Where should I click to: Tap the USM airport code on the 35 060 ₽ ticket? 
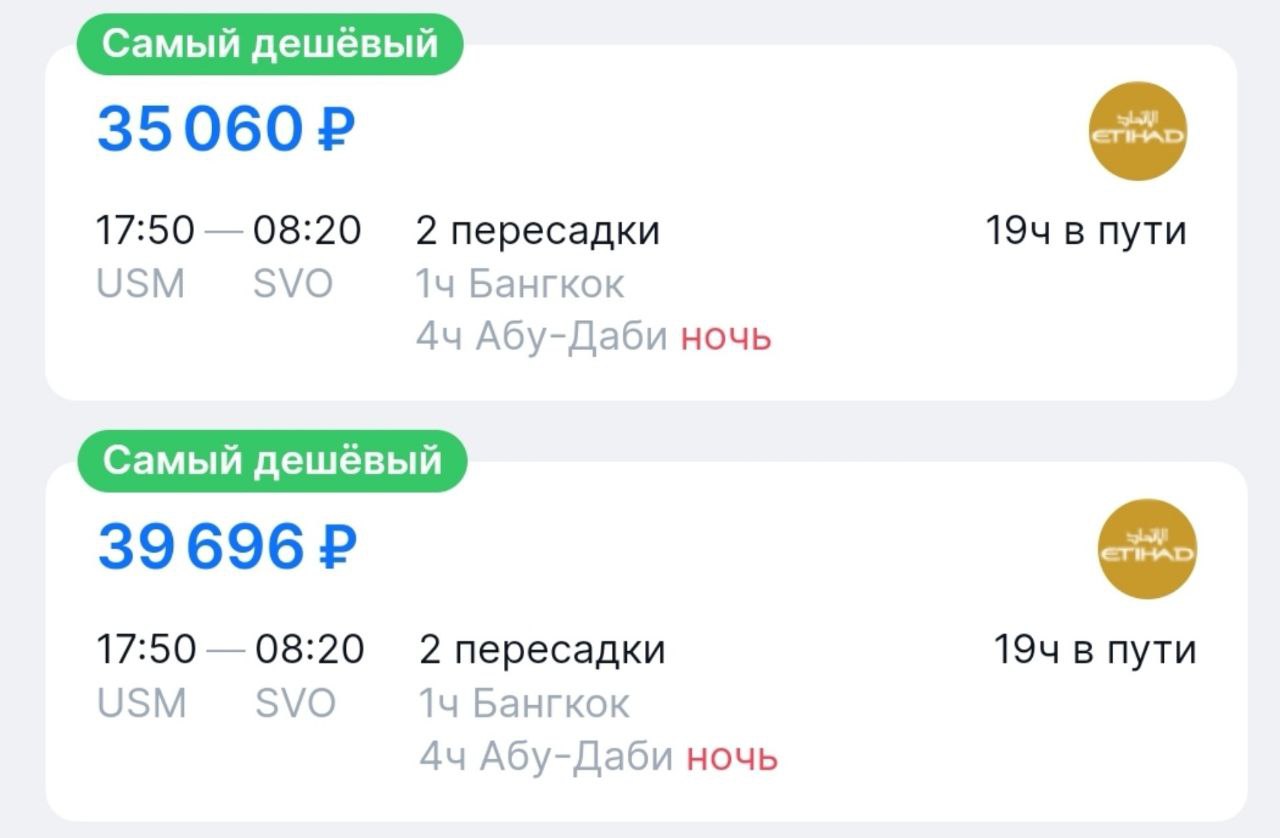point(141,285)
